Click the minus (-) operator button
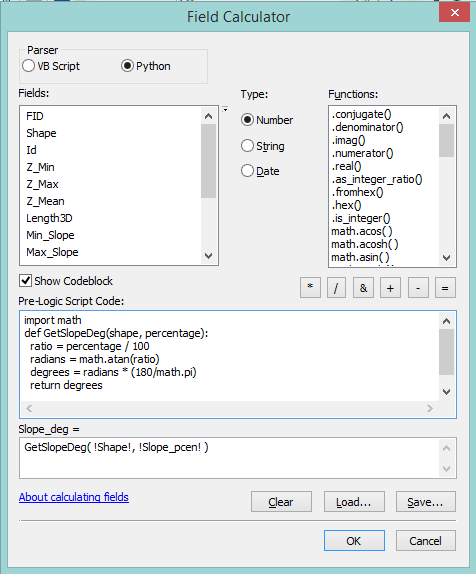Image resolution: width=476 pixels, height=574 pixels. tap(418, 288)
